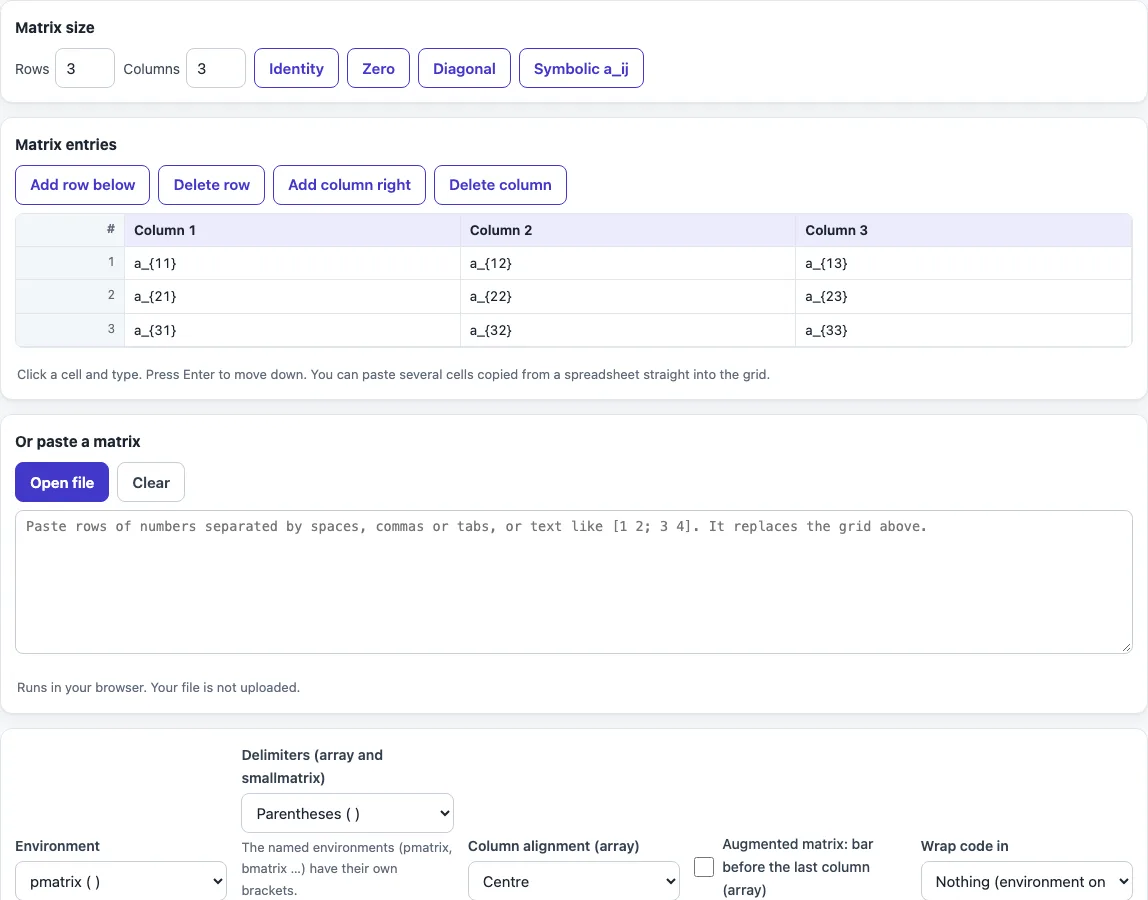Click the Delete row button
1148x900 pixels.
pyautogui.click(x=212, y=185)
